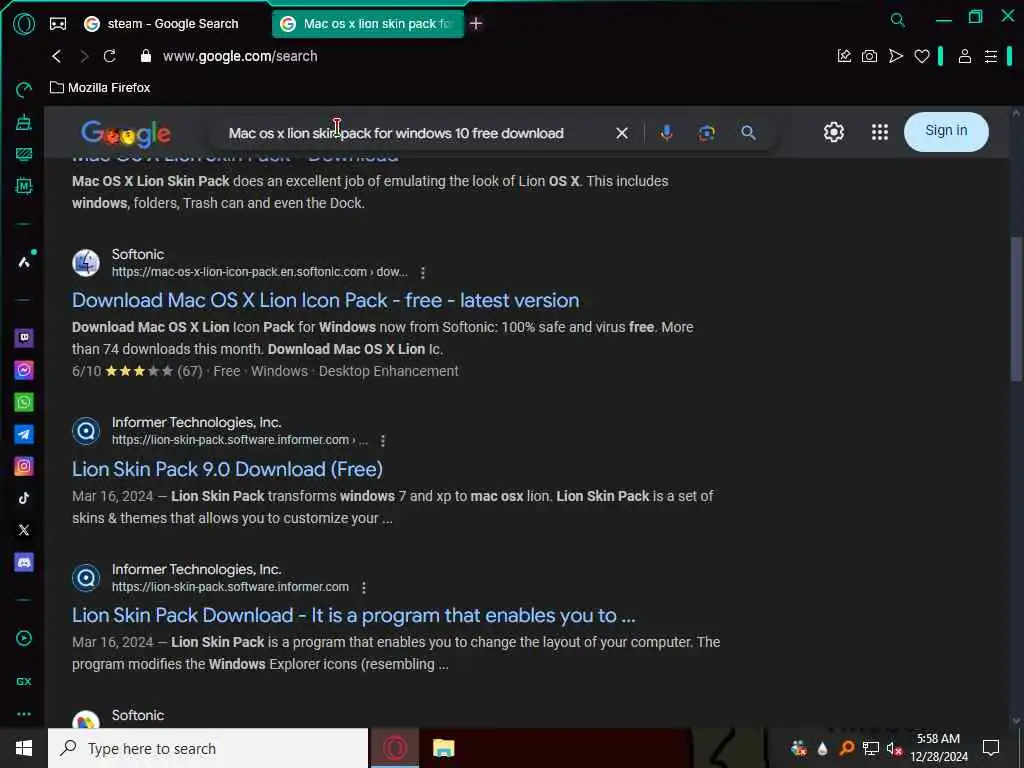Viewport: 1024px width, 768px height.
Task: Search by image with Google Lens
Action: pos(707,133)
